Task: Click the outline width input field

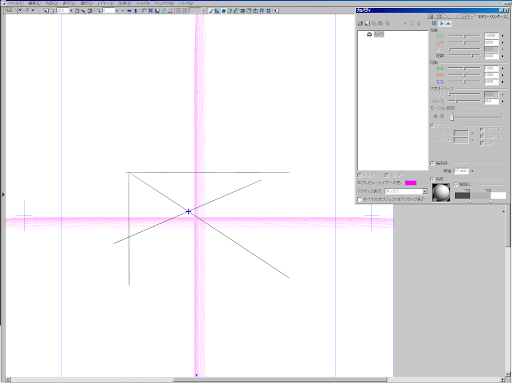Action: [461, 171]
